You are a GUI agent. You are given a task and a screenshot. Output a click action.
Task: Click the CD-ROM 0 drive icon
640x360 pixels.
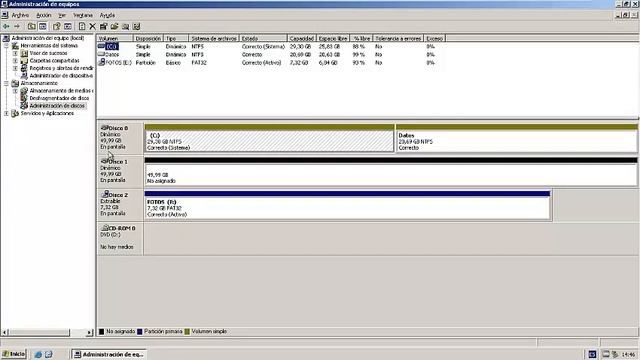(105, 228)
